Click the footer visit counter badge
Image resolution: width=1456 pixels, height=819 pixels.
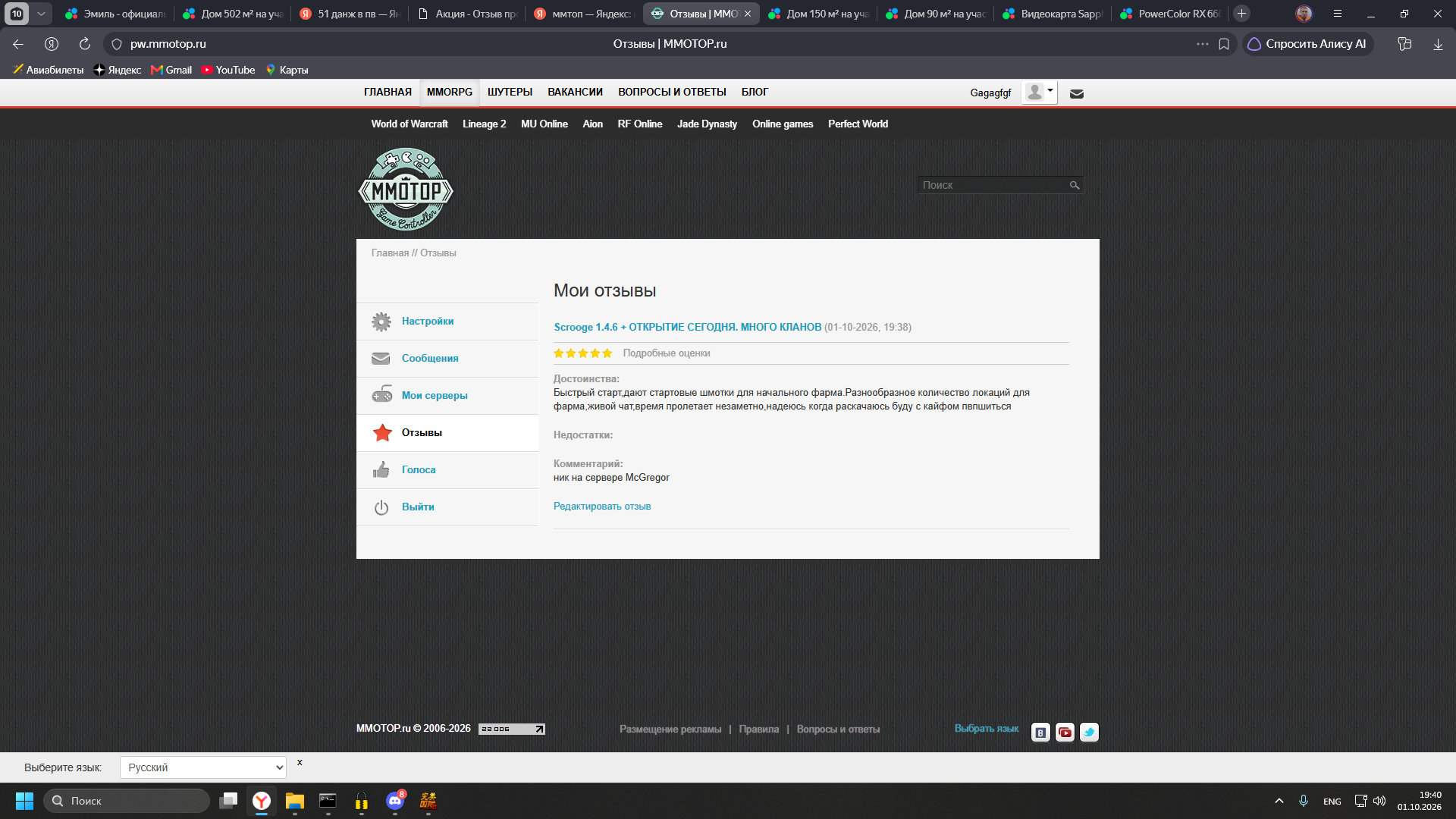pos(512,730)
